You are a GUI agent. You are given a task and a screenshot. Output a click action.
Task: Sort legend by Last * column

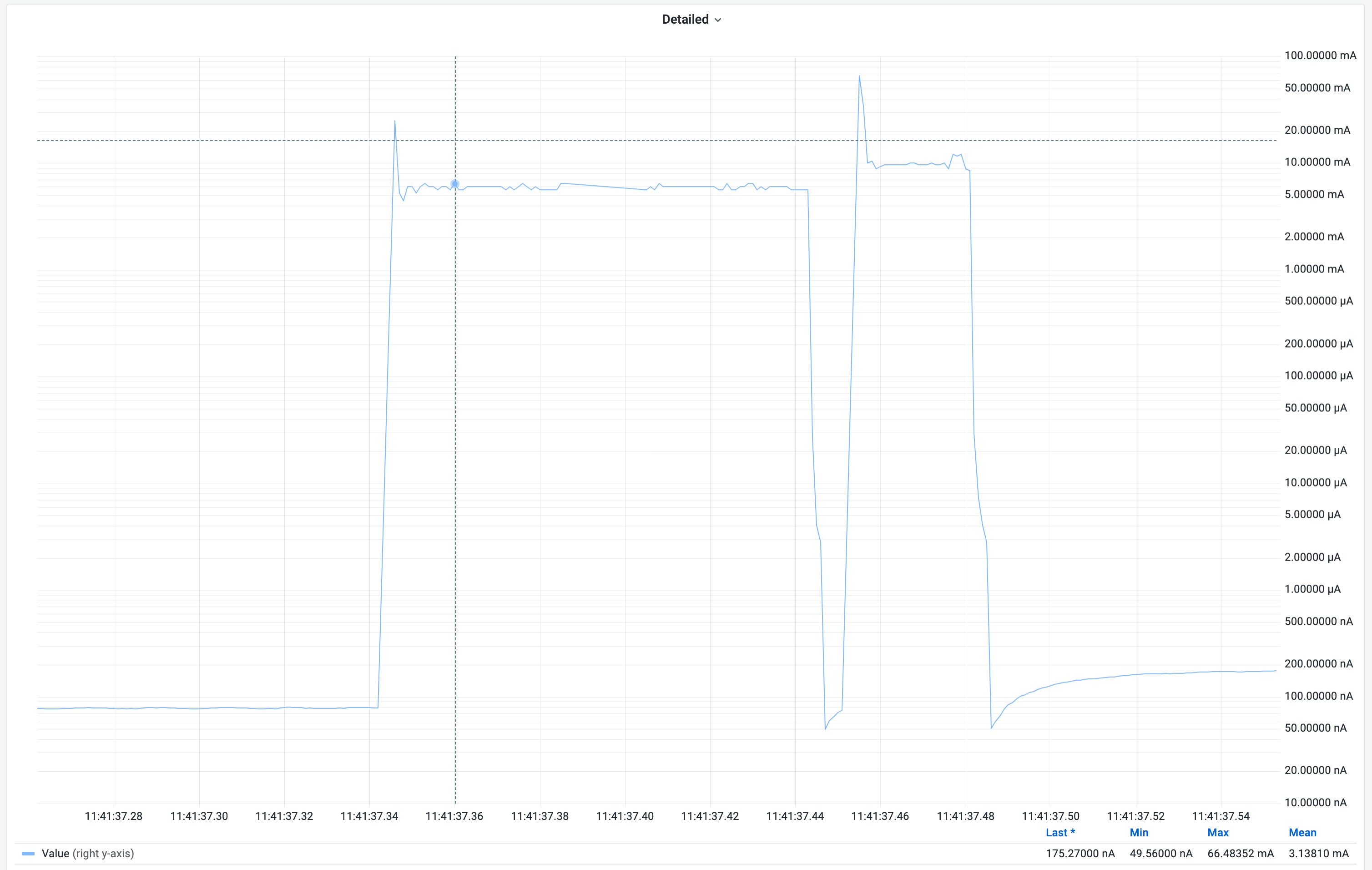pos(1060,832)
